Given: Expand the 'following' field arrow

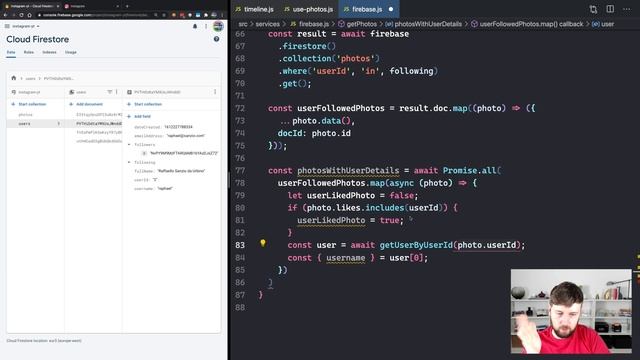Looking at the screenshot, I should tap(129, 162).
